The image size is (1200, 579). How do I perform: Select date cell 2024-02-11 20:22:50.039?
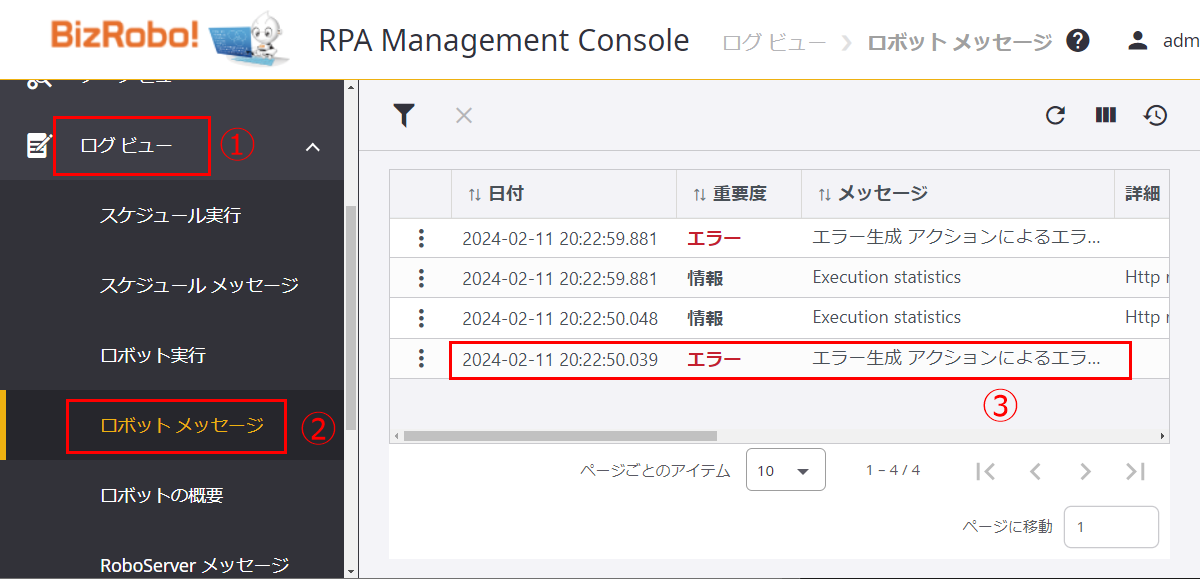pyautogui.click(x=560, y=359)
